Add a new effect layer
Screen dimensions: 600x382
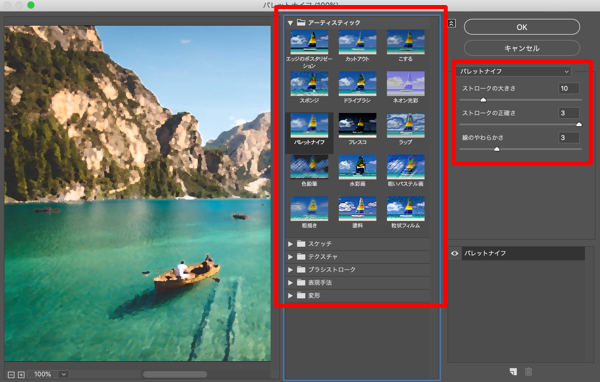pyautogui.click(x=513, y=371)
